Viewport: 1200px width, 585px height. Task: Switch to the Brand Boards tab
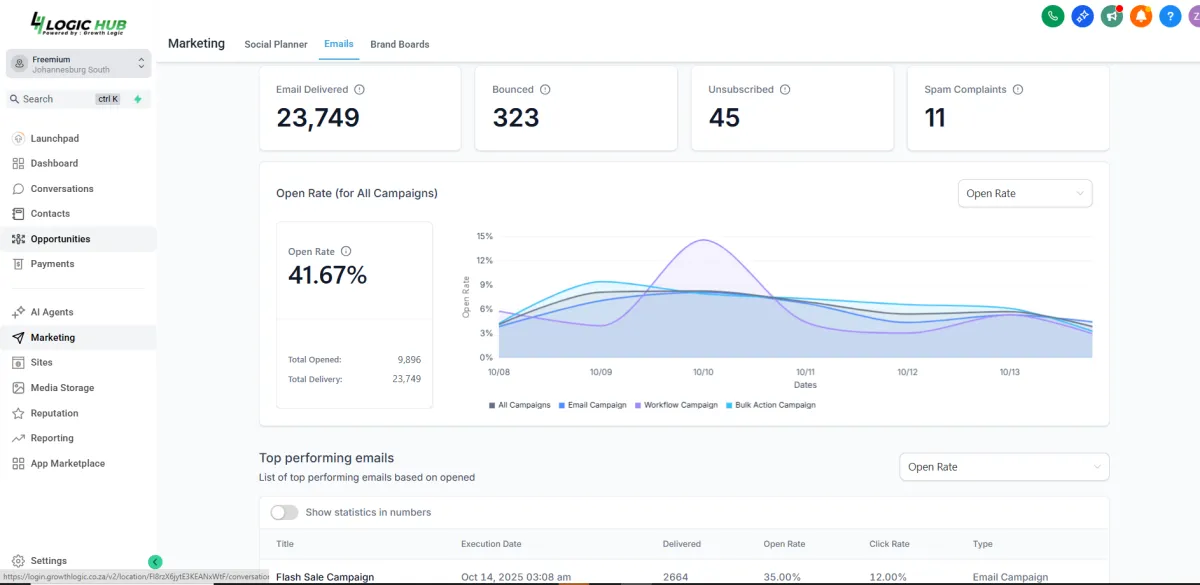click(x=400, y=44)
